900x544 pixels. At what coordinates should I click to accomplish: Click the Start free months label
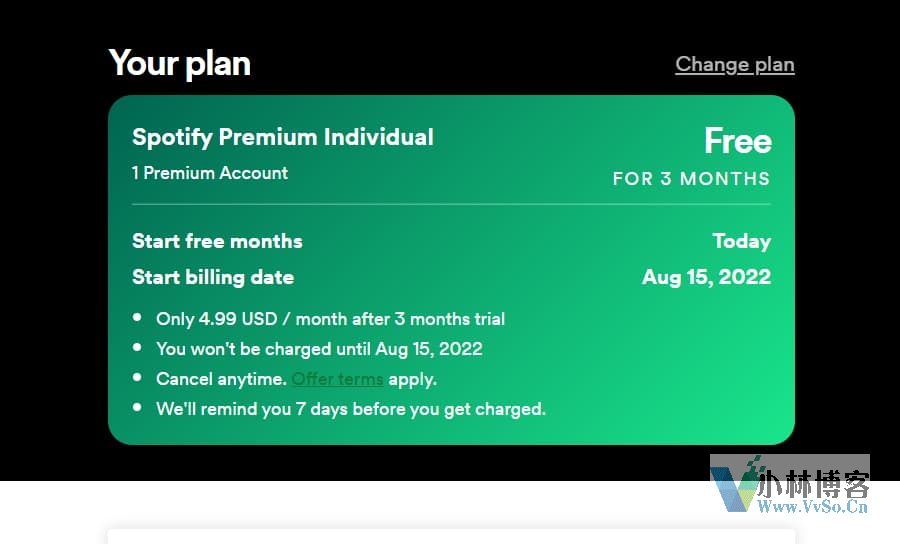coord(217,241)
